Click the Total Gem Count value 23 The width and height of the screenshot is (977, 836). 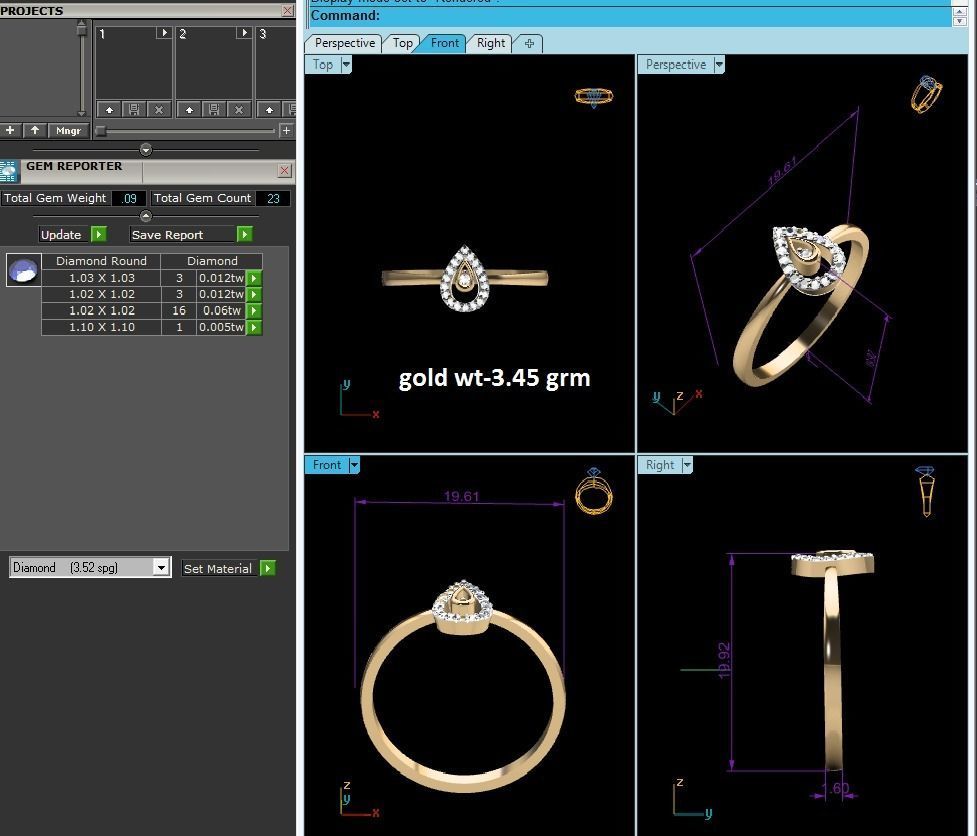click(273, 198)
